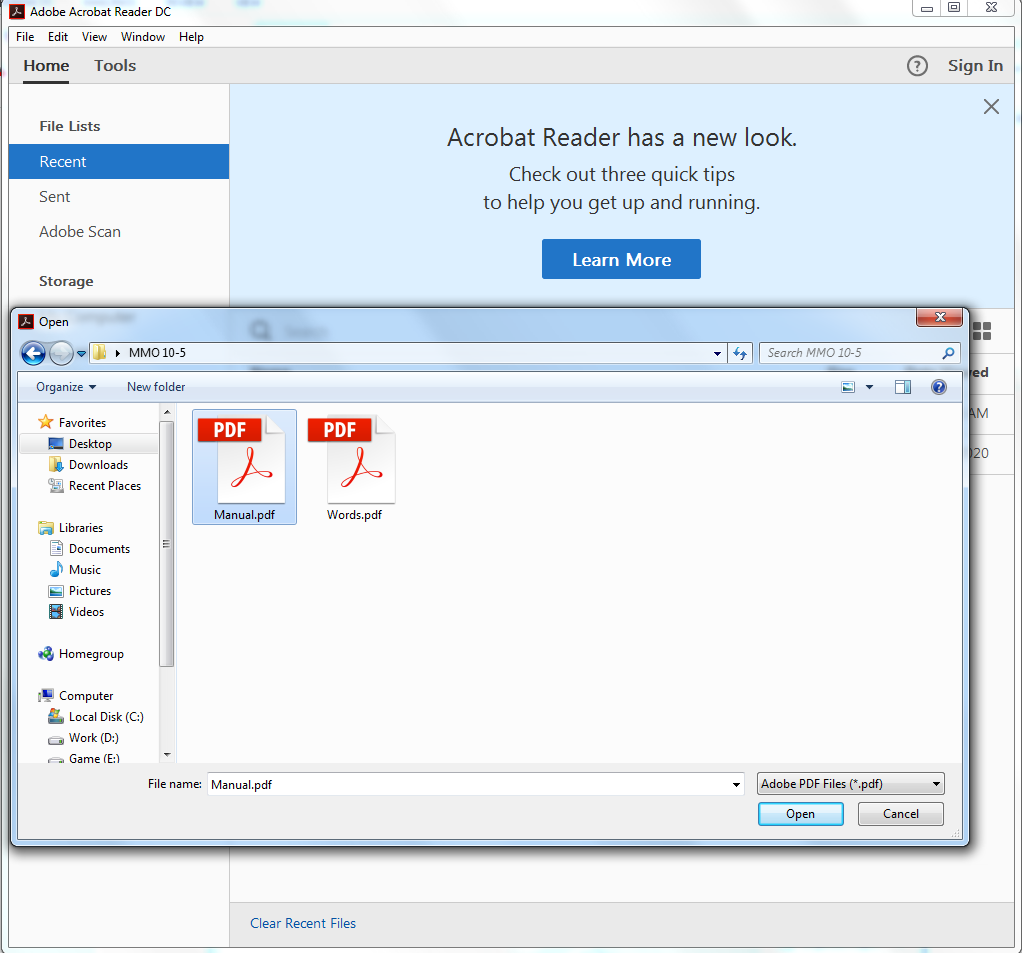Switch to grid view icon in Acrobat
Viewport: 1022px width, 953px height.
pos(982,331)
